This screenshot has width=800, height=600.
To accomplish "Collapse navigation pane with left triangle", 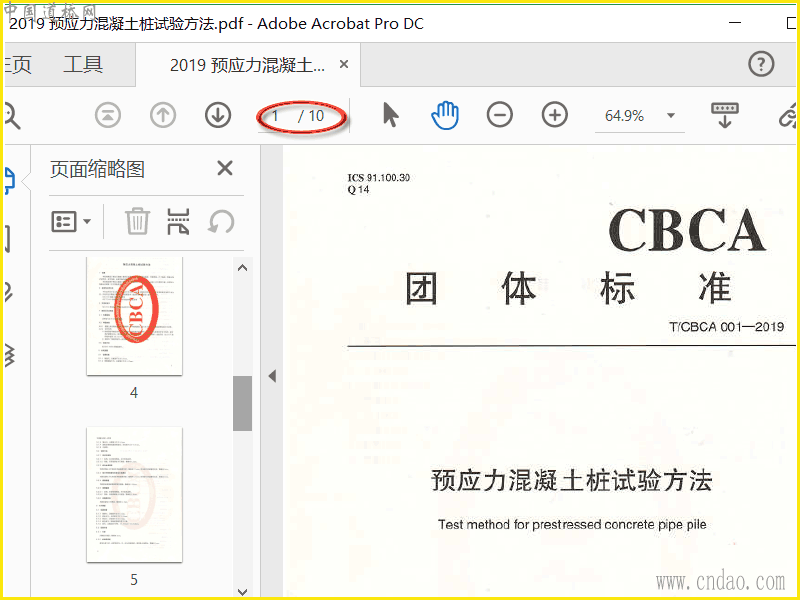I will pos(272,376).
